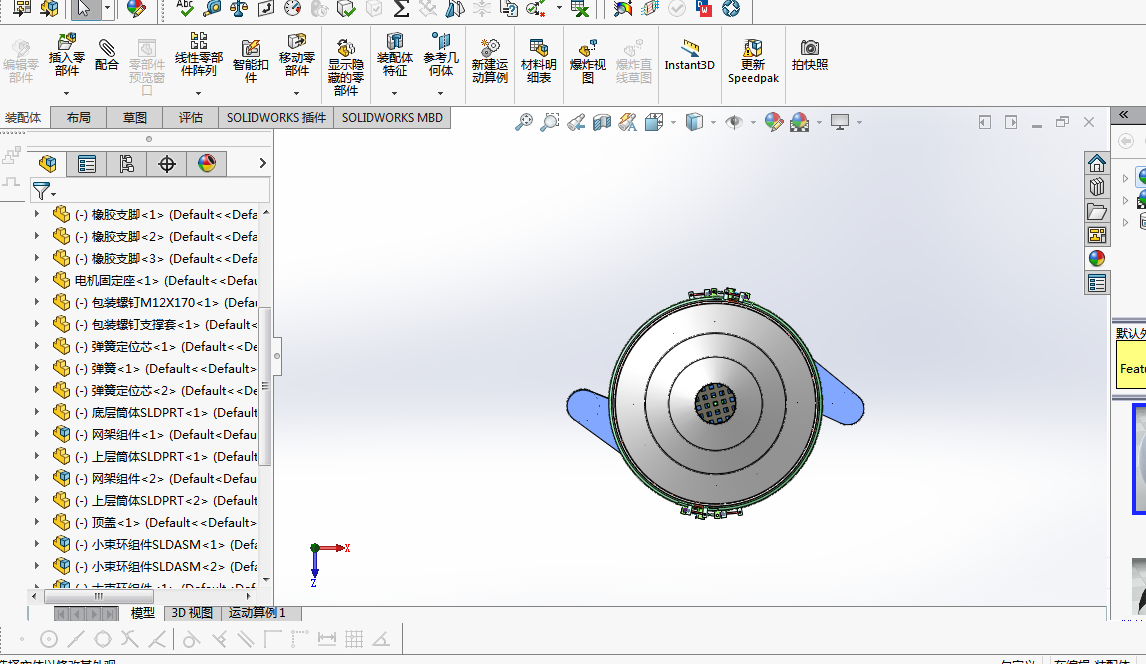Open DisplayManager color ball tab
Image resolution: width=1146 pixels, height=664 pixels.
207,164
